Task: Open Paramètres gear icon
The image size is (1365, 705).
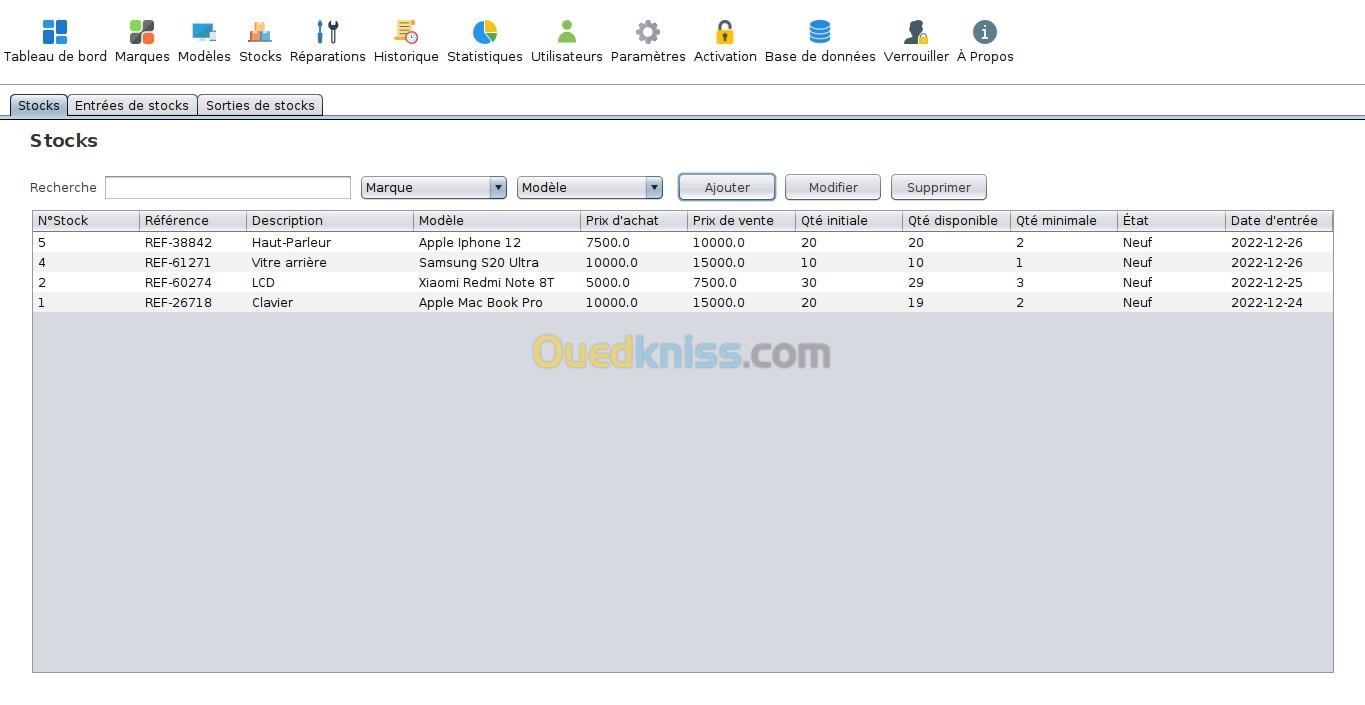Action: pos(648,32)
